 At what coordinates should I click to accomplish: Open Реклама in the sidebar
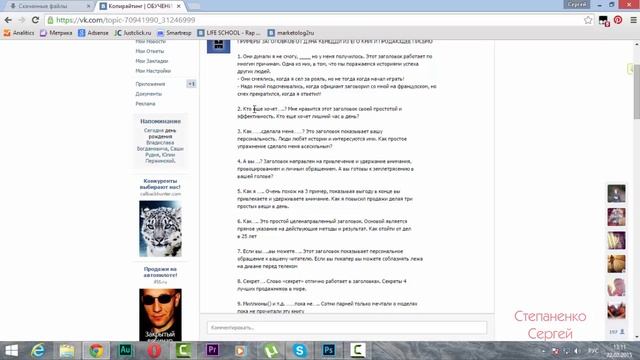pyautogui.click(x=145, y=103)
